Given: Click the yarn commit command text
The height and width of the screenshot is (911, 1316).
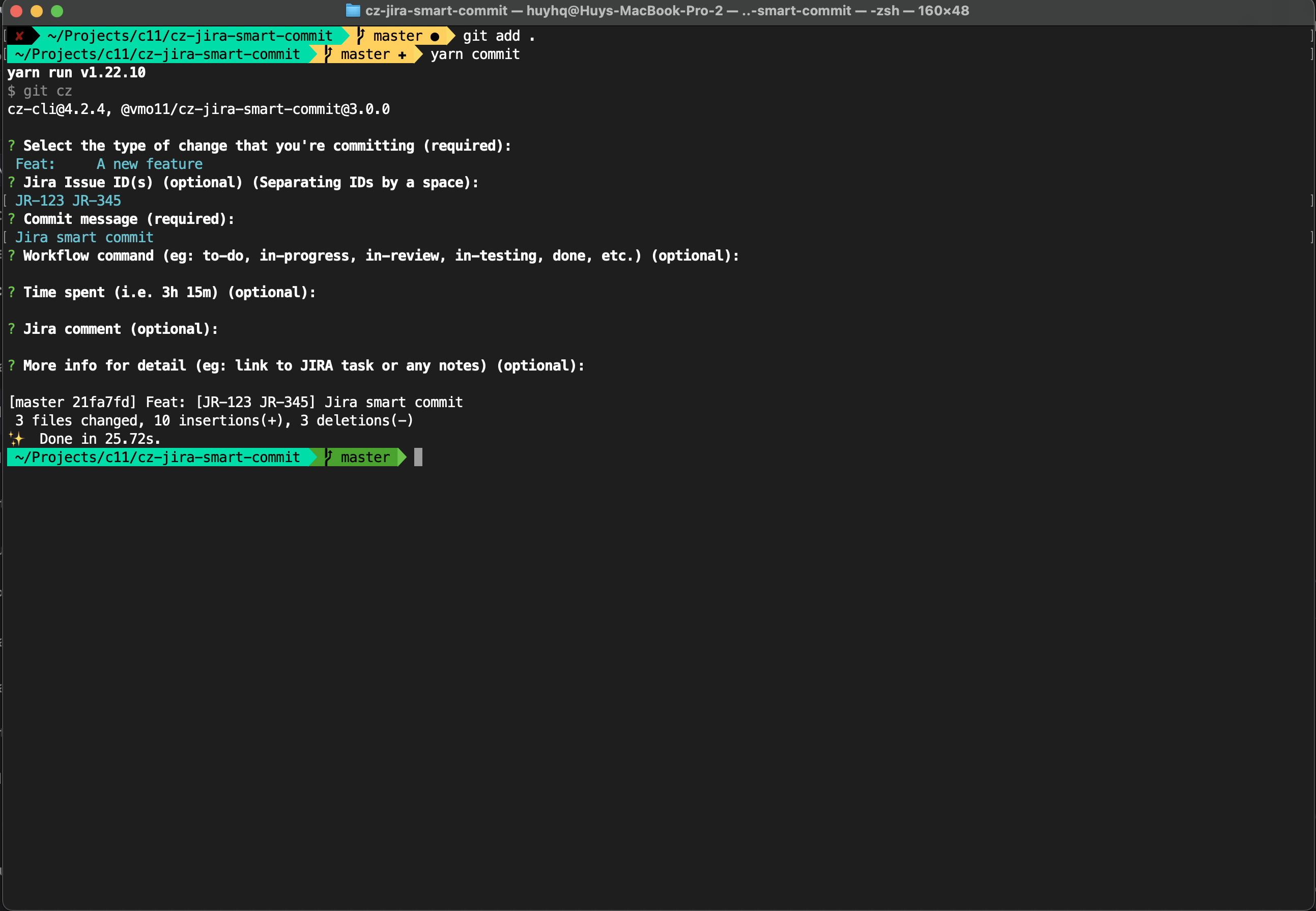Looking at the screenshot, I should pos(475,55).
